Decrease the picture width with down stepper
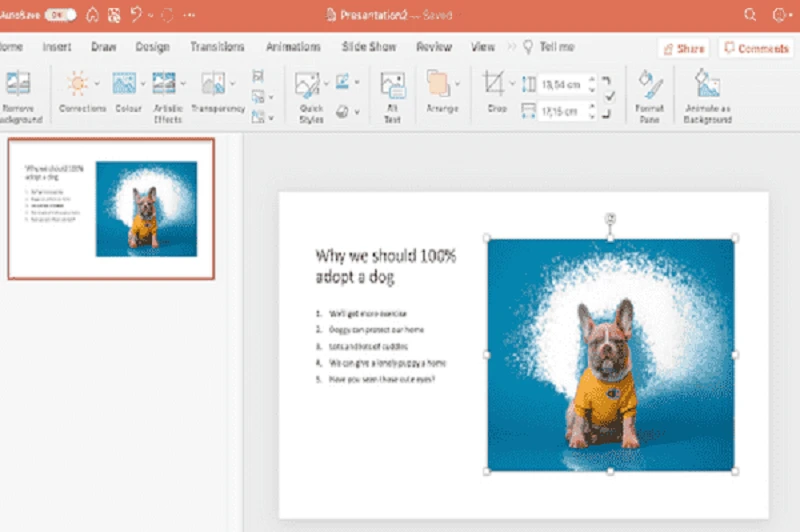 (x=592, y=115)
